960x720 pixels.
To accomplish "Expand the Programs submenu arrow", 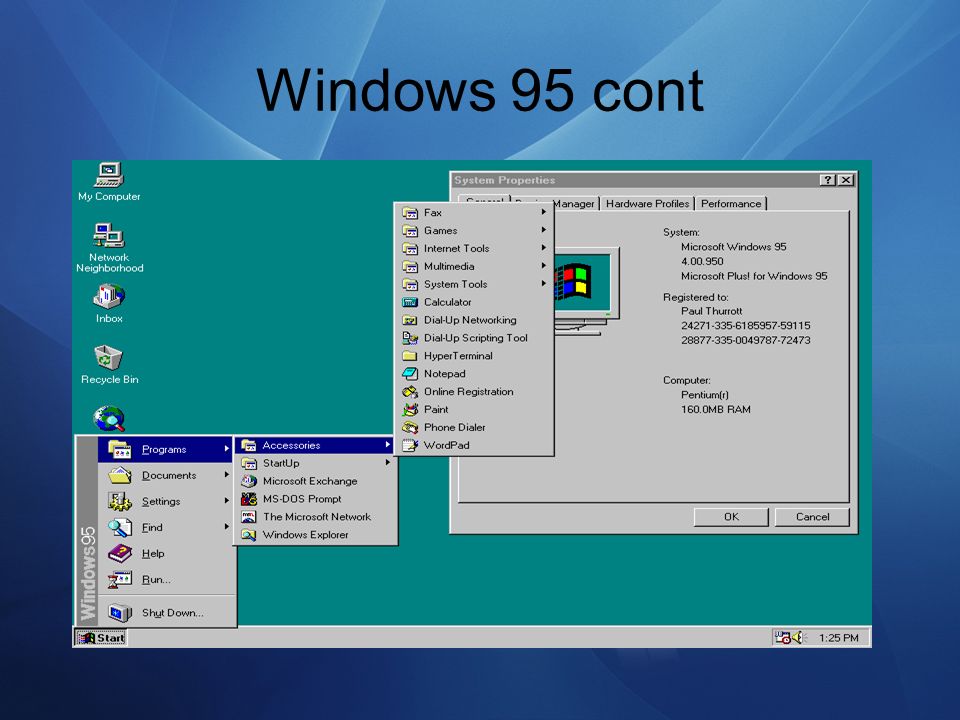I will (x=227, y=449).
